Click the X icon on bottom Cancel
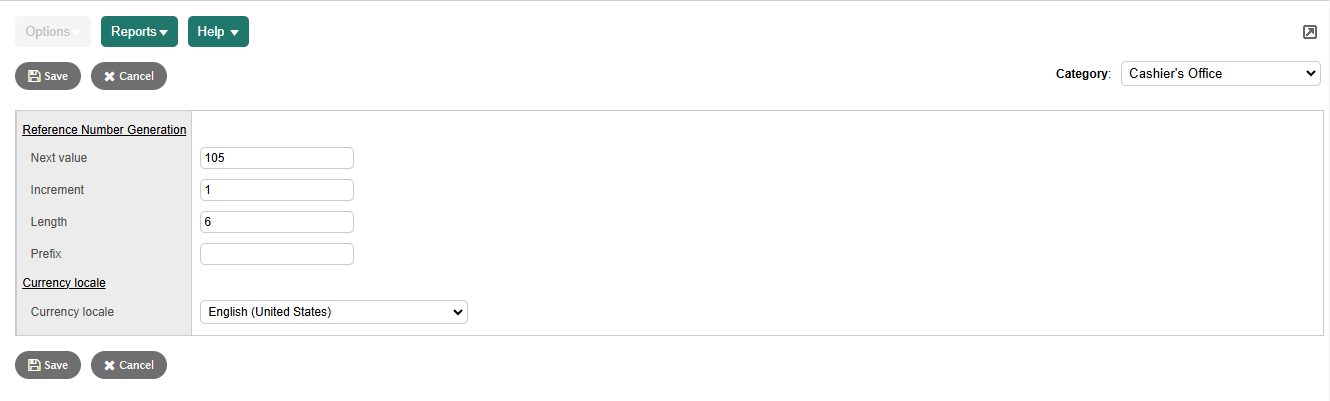The height and width of the screenshot is (401, 1330). point(109,365)
